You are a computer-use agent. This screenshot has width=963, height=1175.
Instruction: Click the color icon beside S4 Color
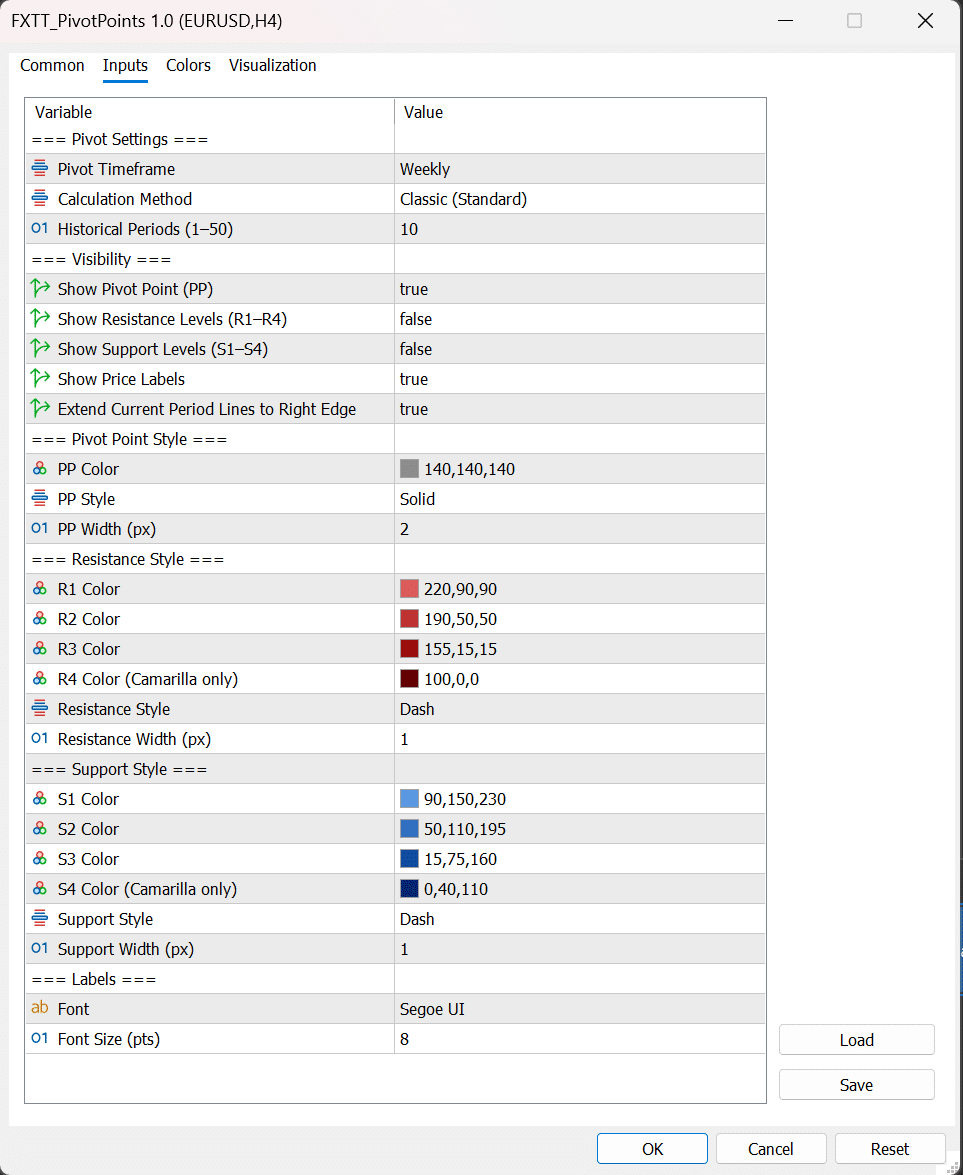click(40, 889)
